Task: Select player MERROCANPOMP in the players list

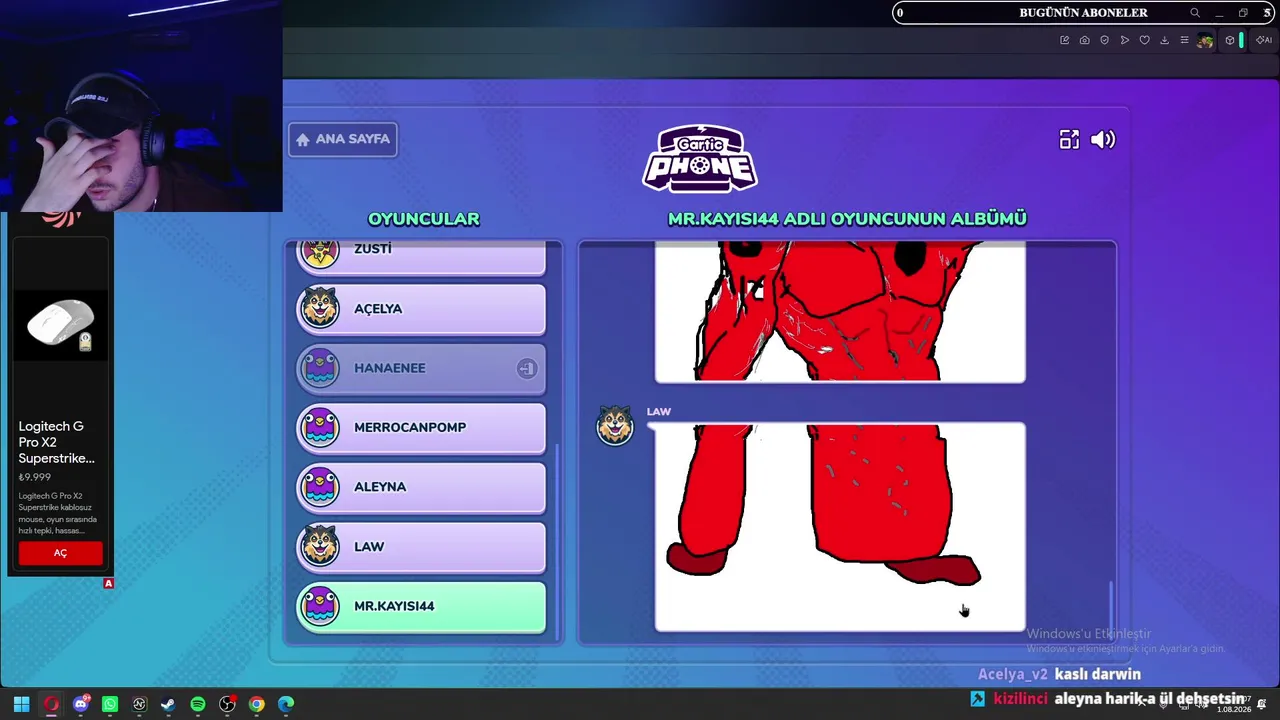Action: click(421, 428)
